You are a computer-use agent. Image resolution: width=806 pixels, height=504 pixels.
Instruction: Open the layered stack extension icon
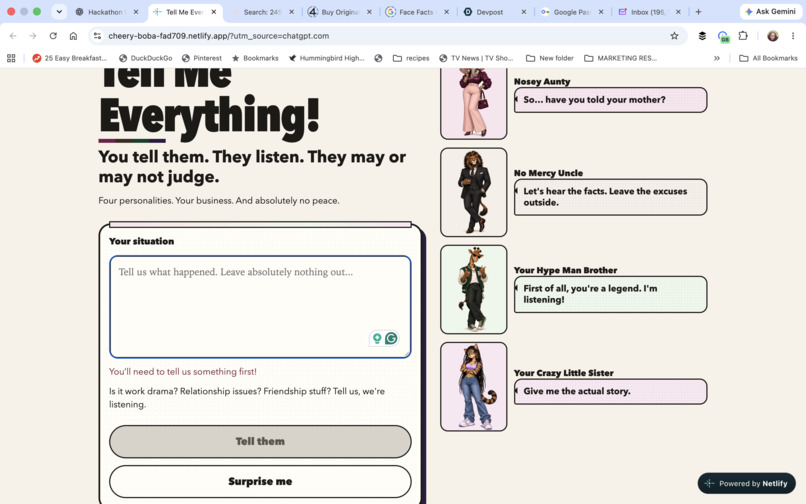point(702,36)
